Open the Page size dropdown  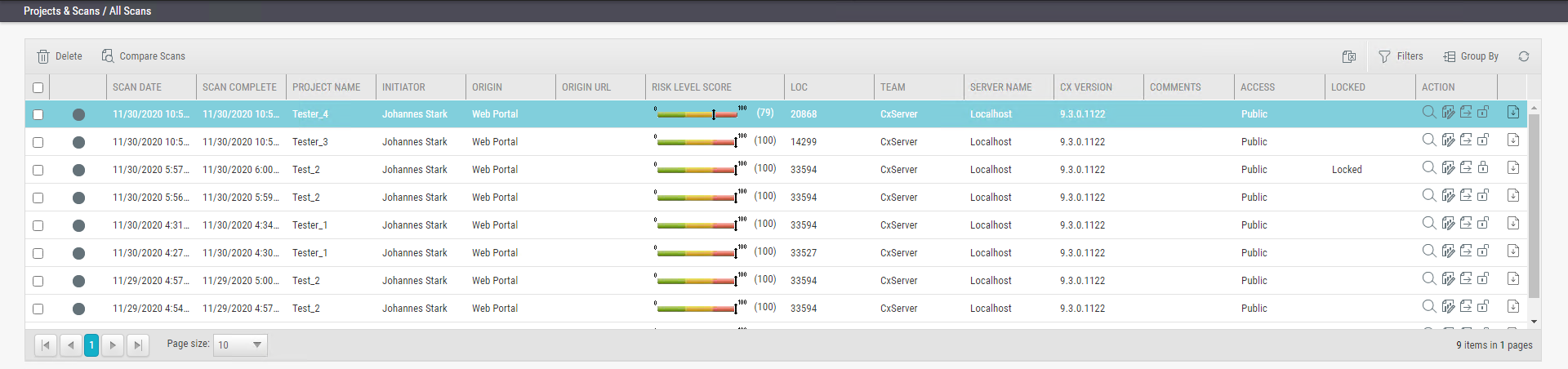click(240, 345)
